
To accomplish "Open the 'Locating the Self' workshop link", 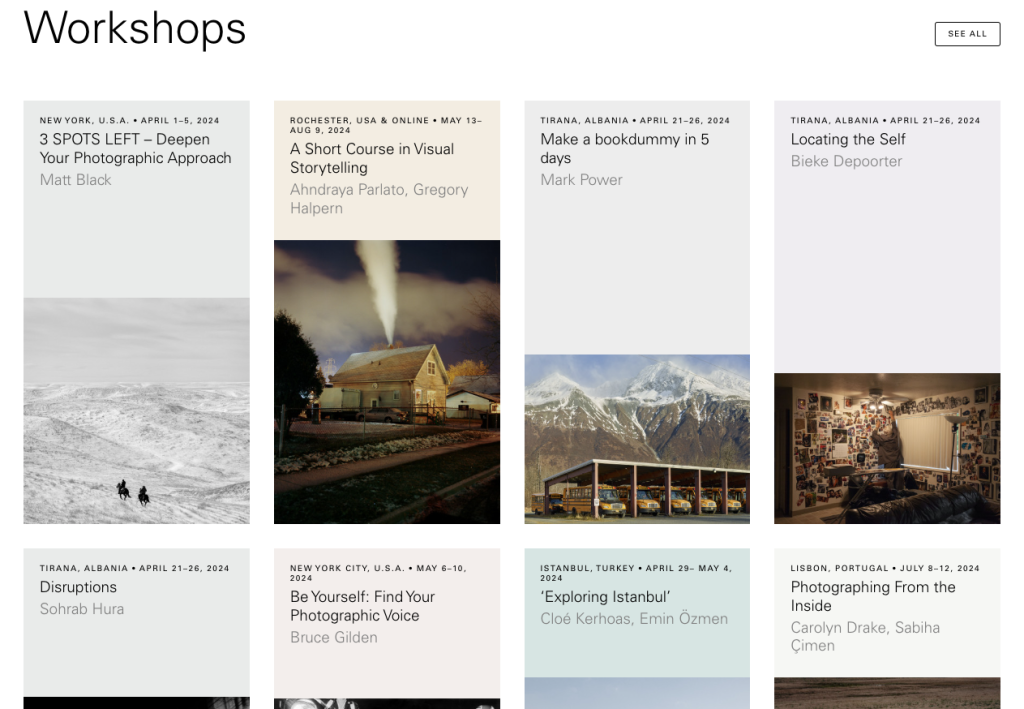I will click(848, 140).
